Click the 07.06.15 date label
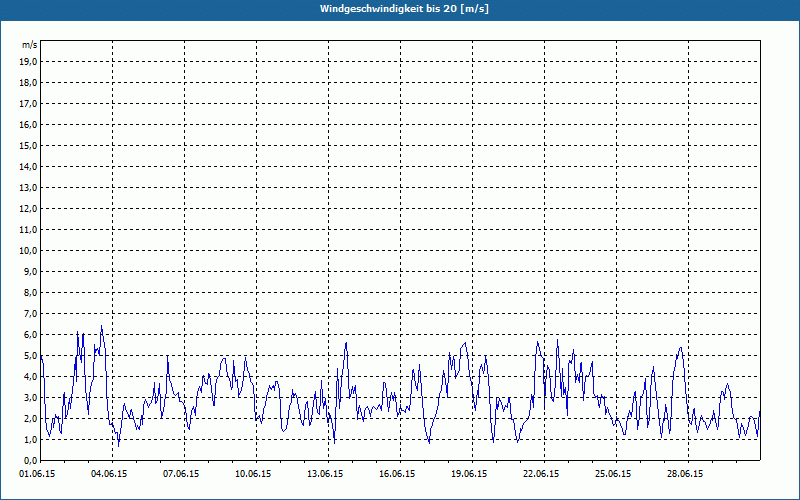Image resolution: width=800 pixels, height=500 pixels. (x=181, y=473)
